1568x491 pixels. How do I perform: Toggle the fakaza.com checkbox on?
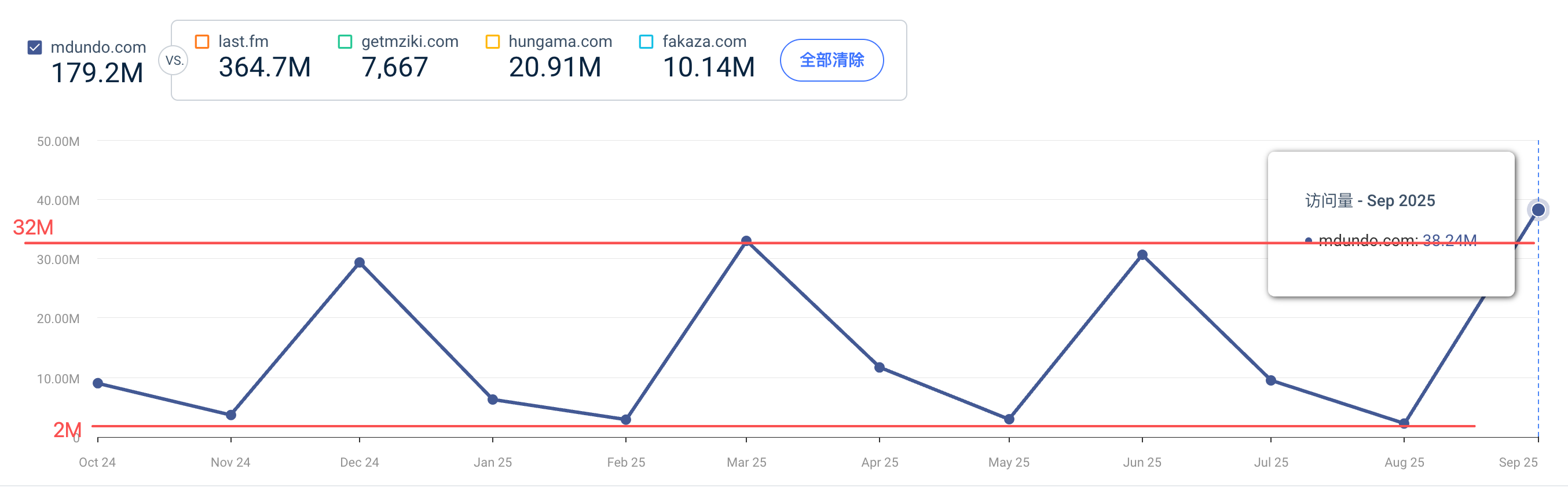click(x=646, y=41)
